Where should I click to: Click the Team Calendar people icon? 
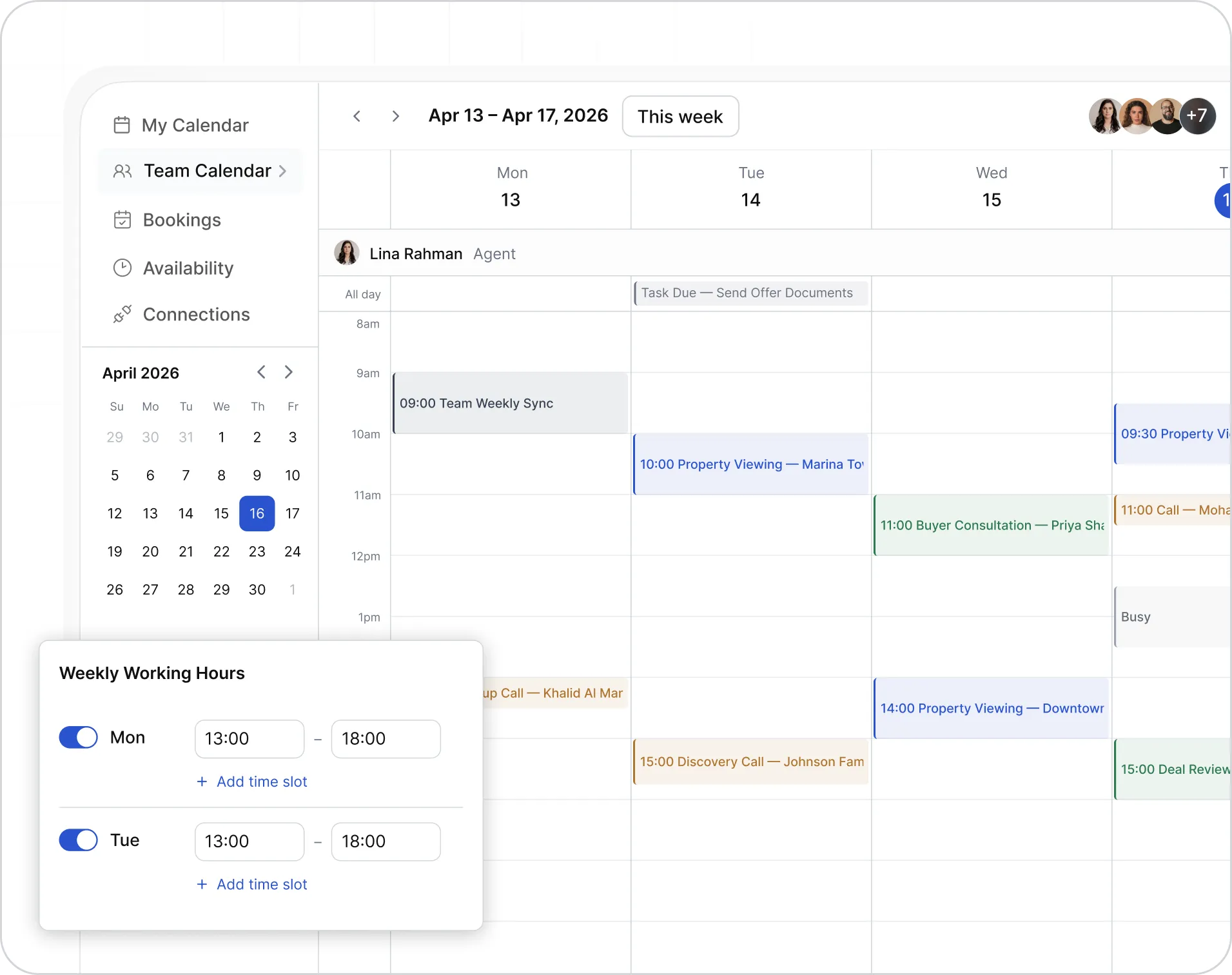click(122, 171)
